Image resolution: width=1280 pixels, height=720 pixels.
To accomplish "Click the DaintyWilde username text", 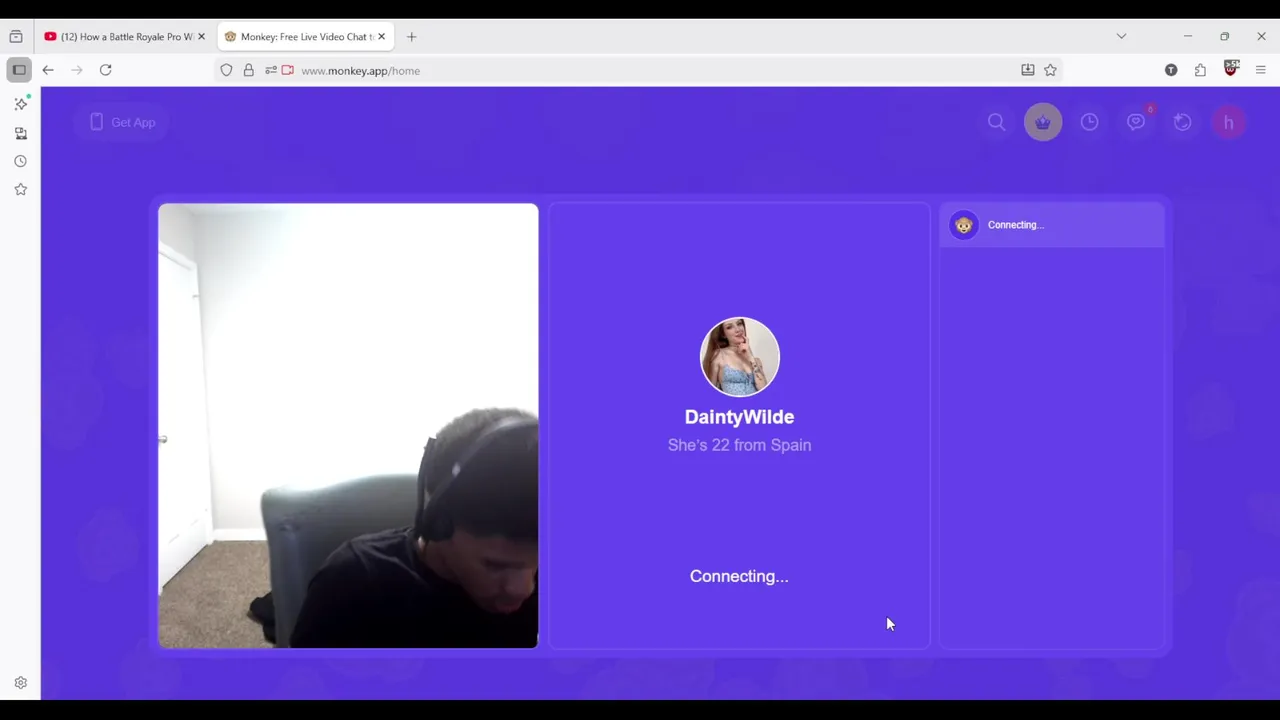I will coord(739,417).
